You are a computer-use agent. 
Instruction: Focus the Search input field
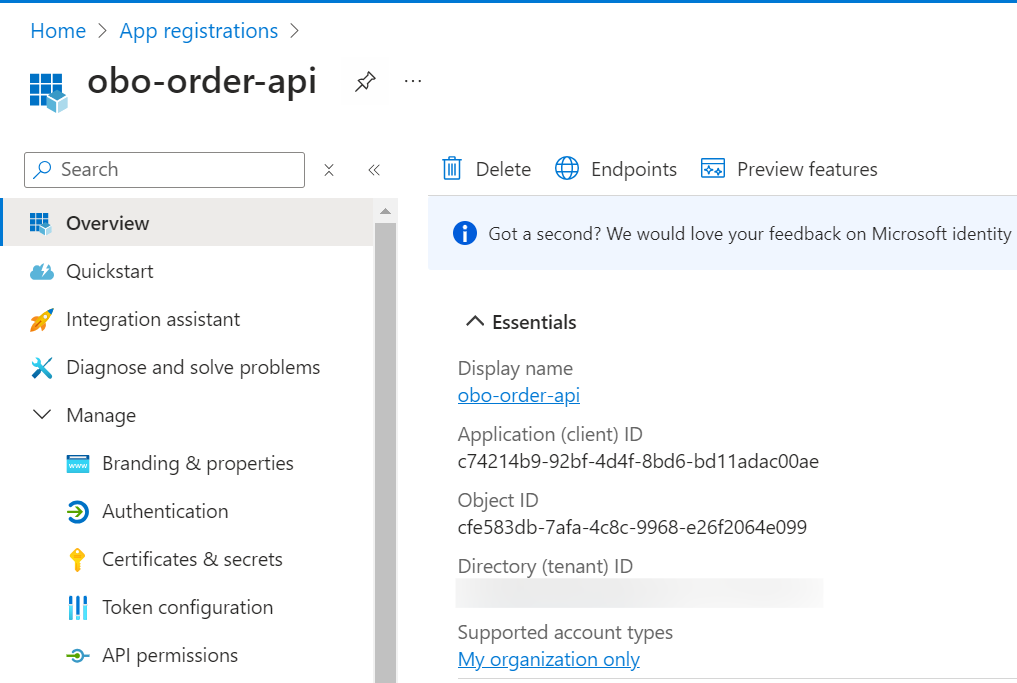pos(164,170)
